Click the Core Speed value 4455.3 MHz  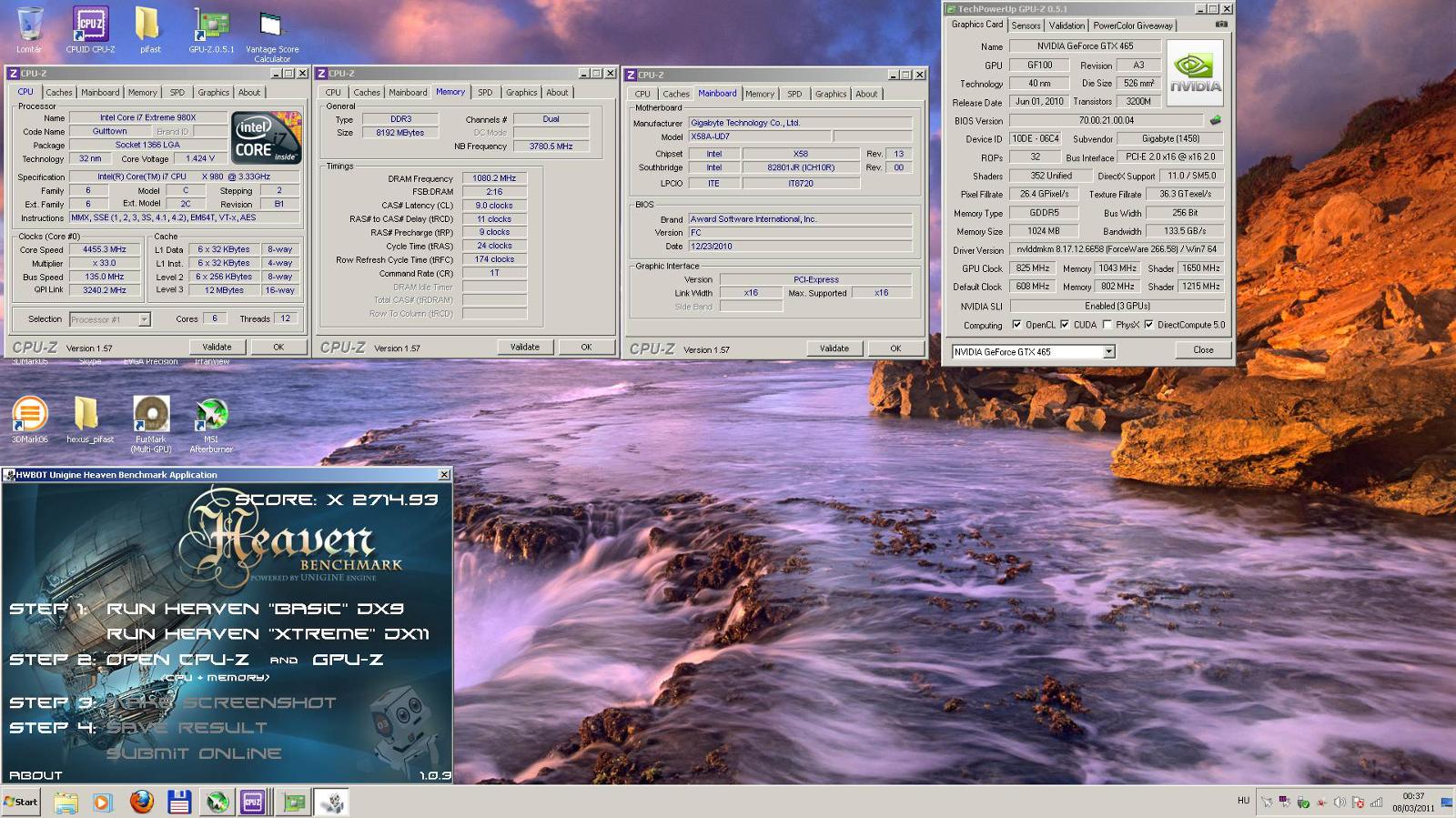click(105, 249)
